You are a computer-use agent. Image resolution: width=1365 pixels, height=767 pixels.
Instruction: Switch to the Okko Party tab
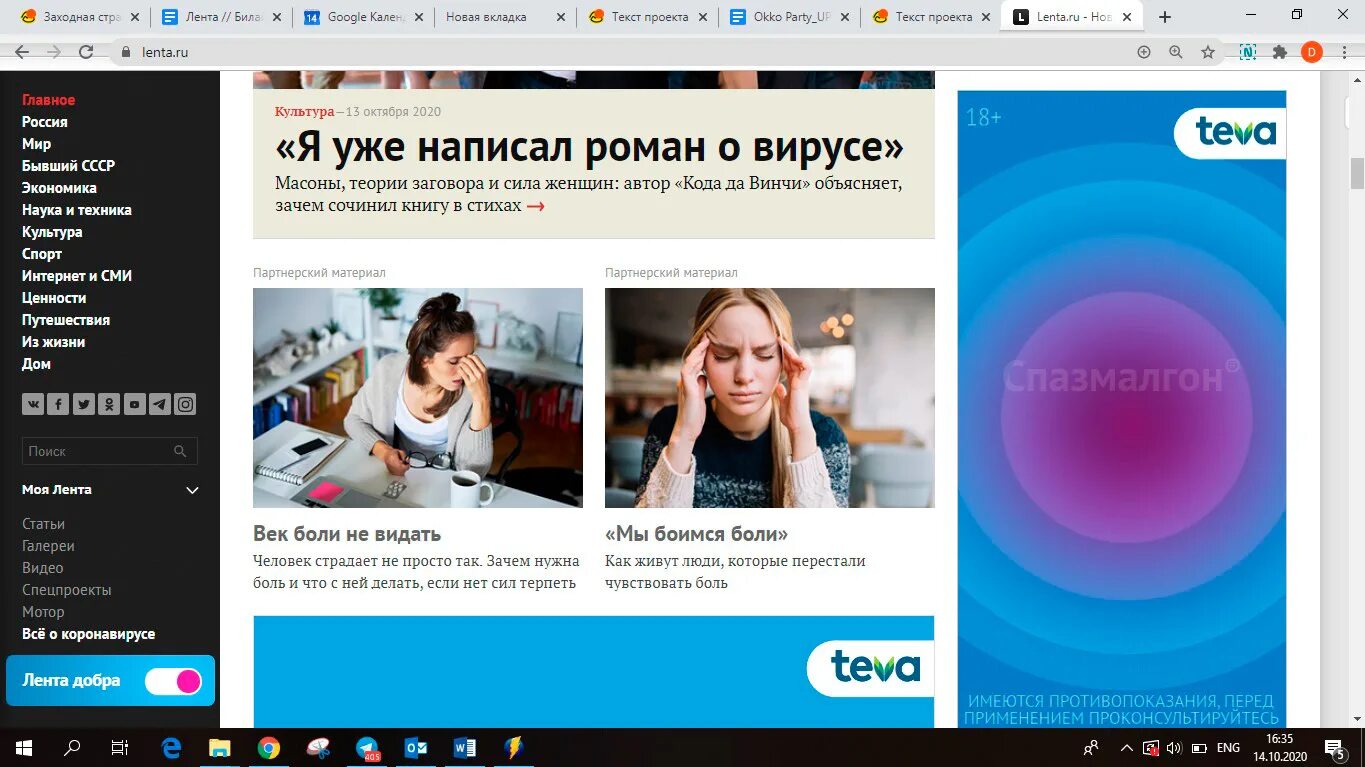pyautogui.click(x=790, y=17)
